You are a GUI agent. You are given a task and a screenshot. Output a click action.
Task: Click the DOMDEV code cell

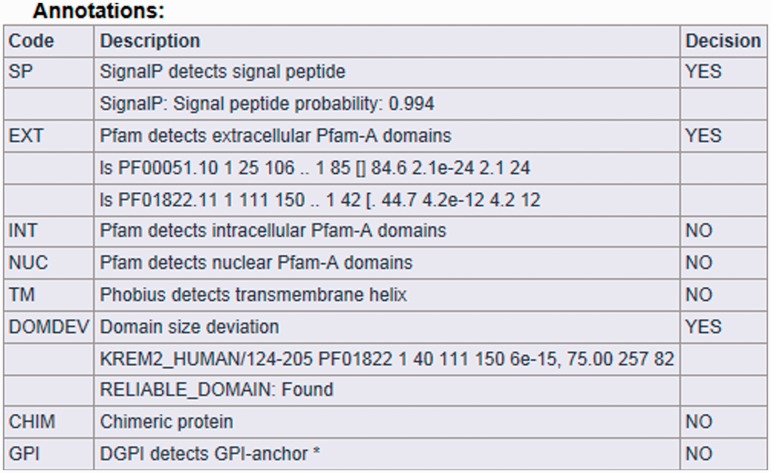coord(48,326)
